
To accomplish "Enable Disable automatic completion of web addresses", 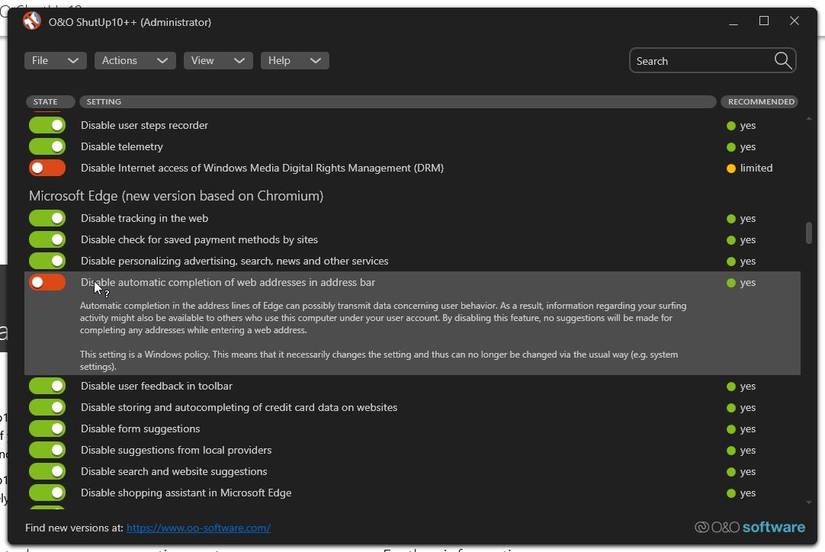I will [47, 282].
